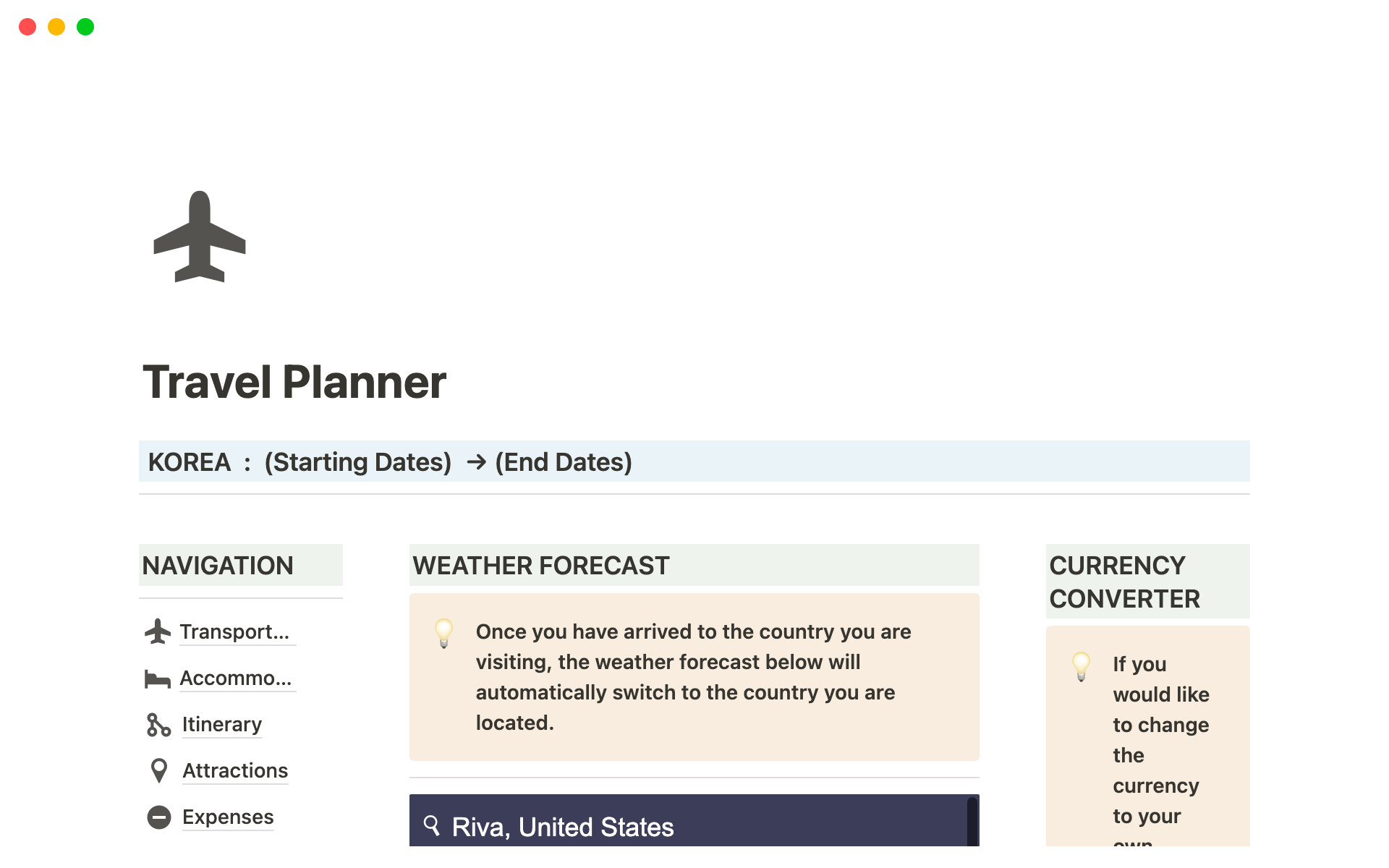The image size is (1389, 868).
Task: Click the Riva, United States weather location field
Action: coord(692,825)
